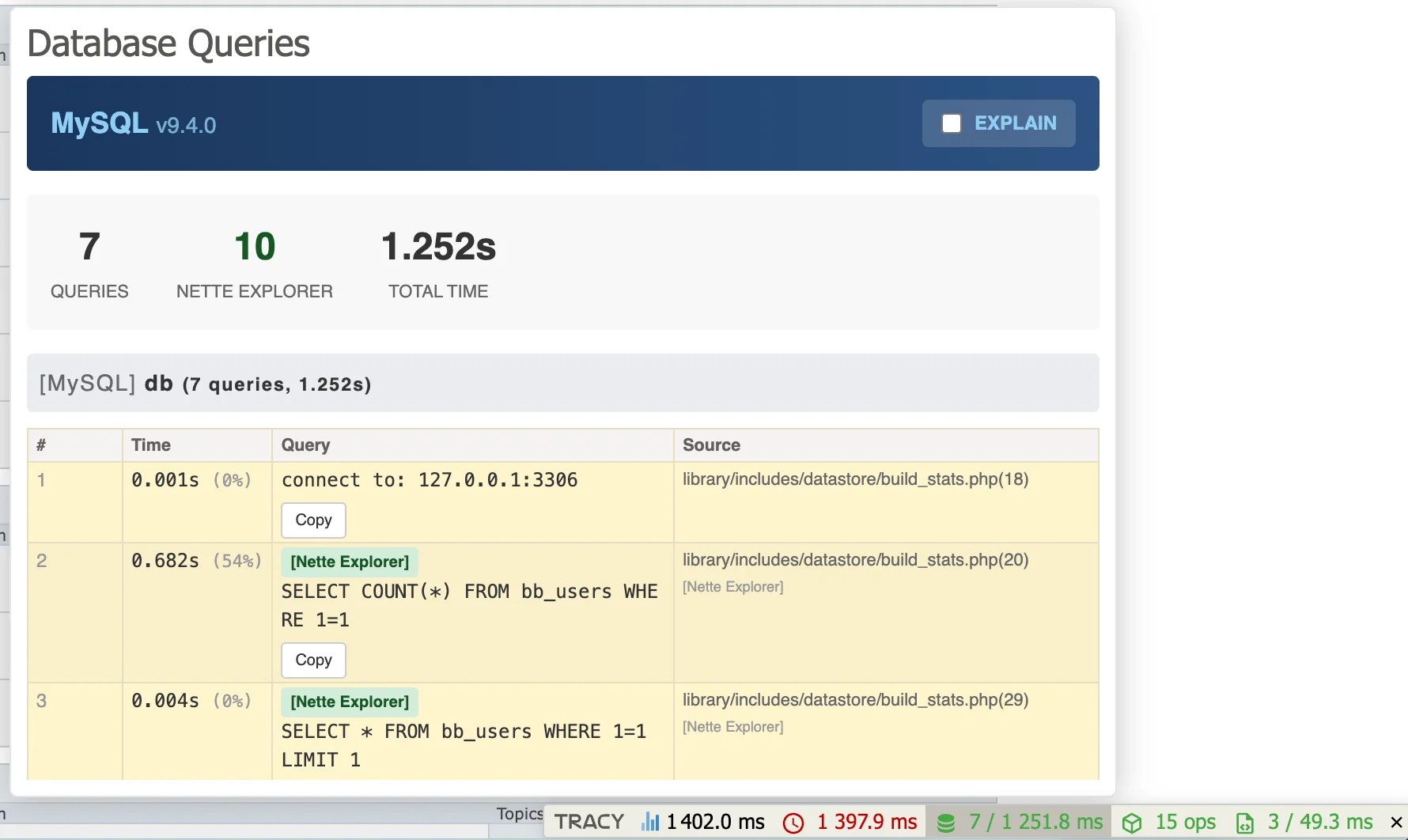The image size is (1408, 840).
Task: Click the MySQL v9.4.0 title
Action: tap(134, 123)
